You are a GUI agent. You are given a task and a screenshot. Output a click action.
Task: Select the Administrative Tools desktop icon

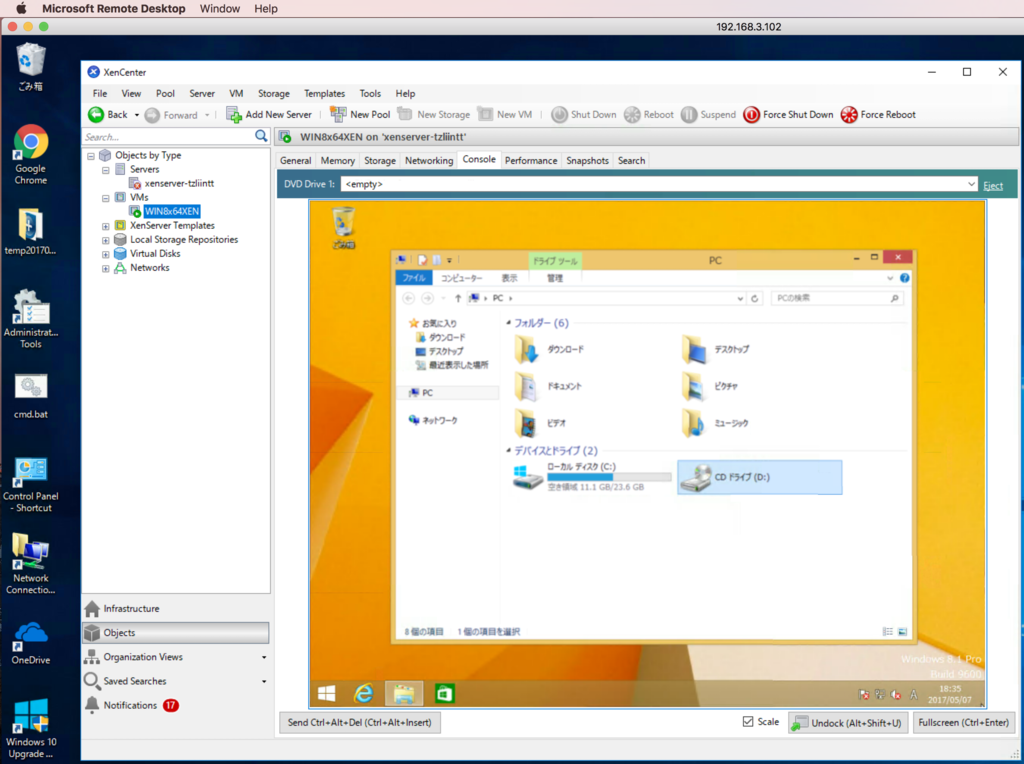pos(31,319)
